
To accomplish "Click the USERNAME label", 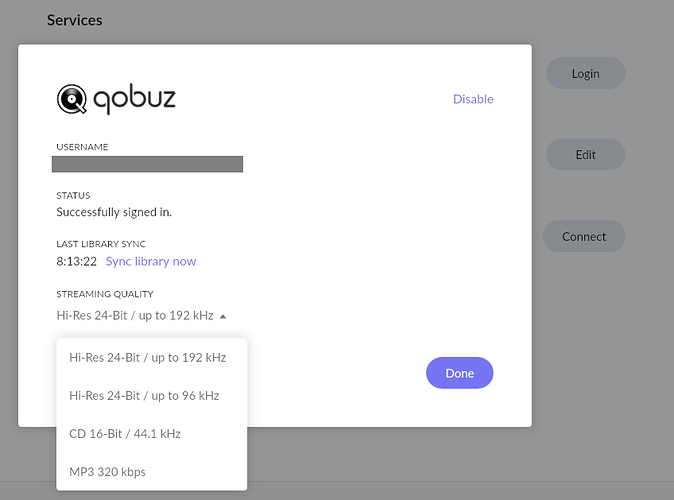I will [82, 147].
